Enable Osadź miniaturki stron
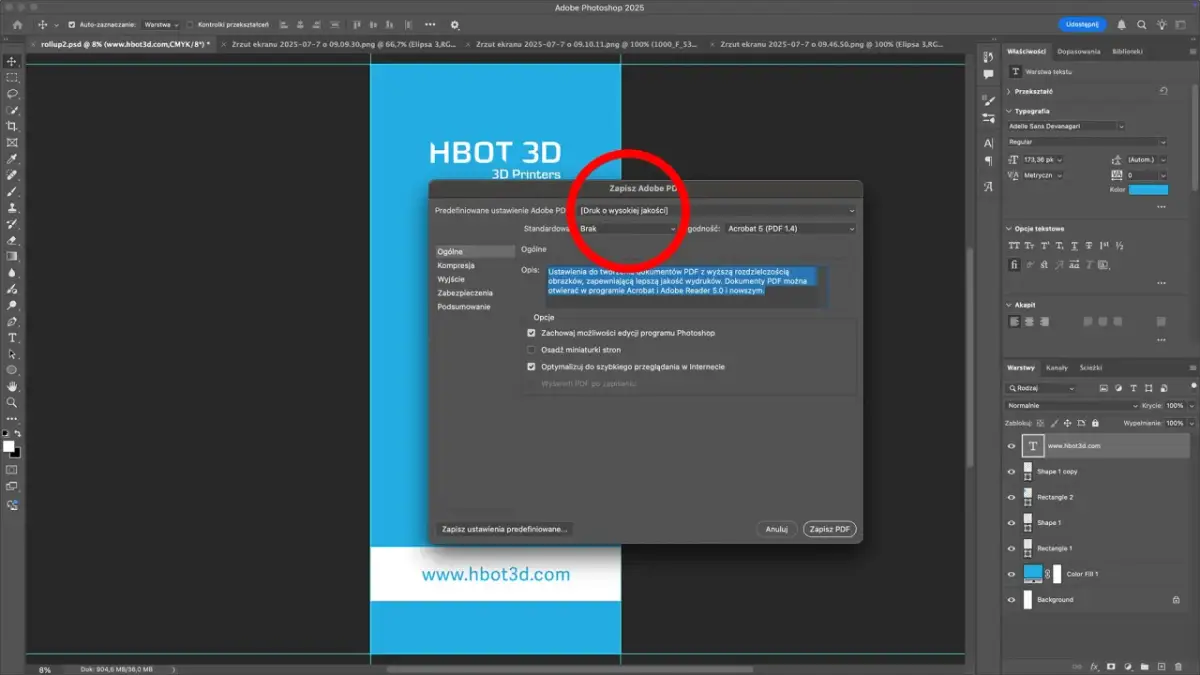 click(531, 350)
